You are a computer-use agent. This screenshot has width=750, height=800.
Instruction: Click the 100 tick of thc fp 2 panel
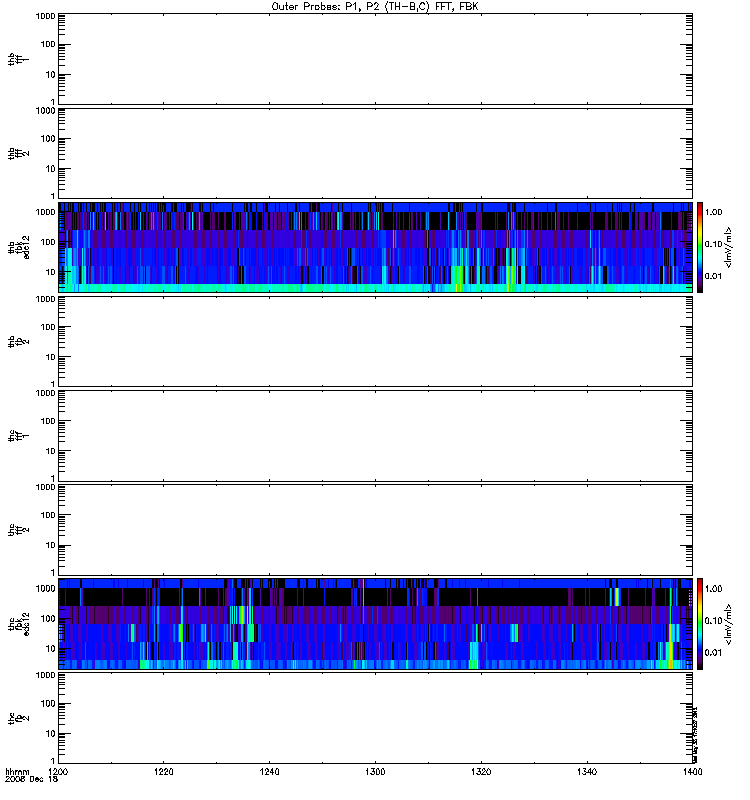tap(48, 704)
